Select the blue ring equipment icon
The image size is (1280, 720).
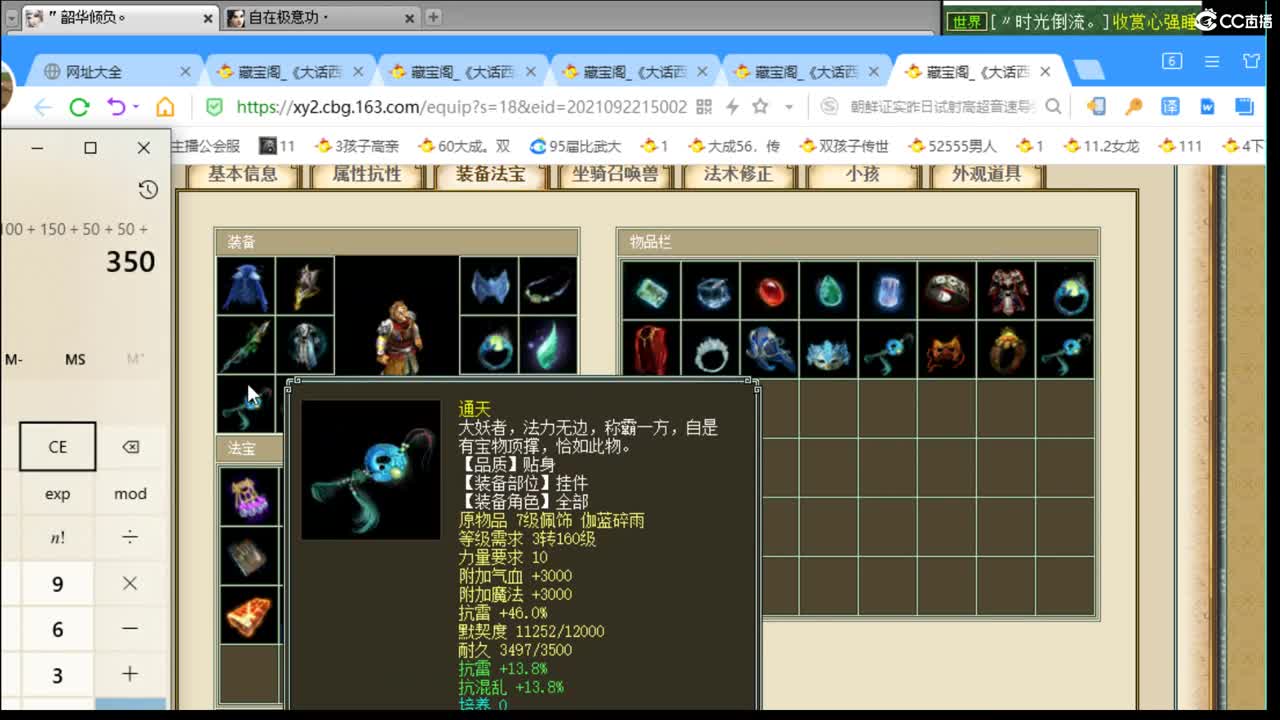coord(489,345)
